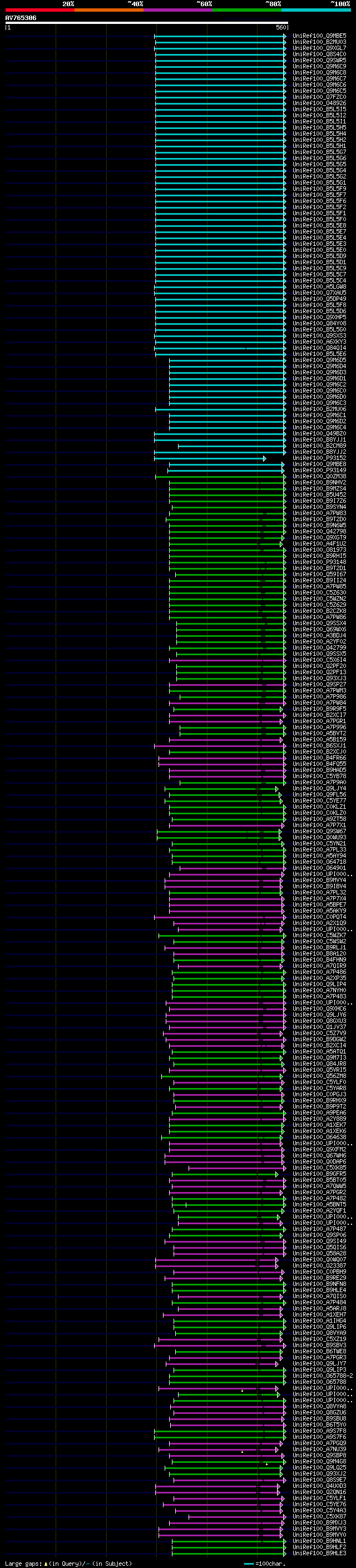Image resolution: width=356 pixels, height=1568 pixels.
Task: Select label UniRef100_A3BDJ4
Action: tap(319, 635)
